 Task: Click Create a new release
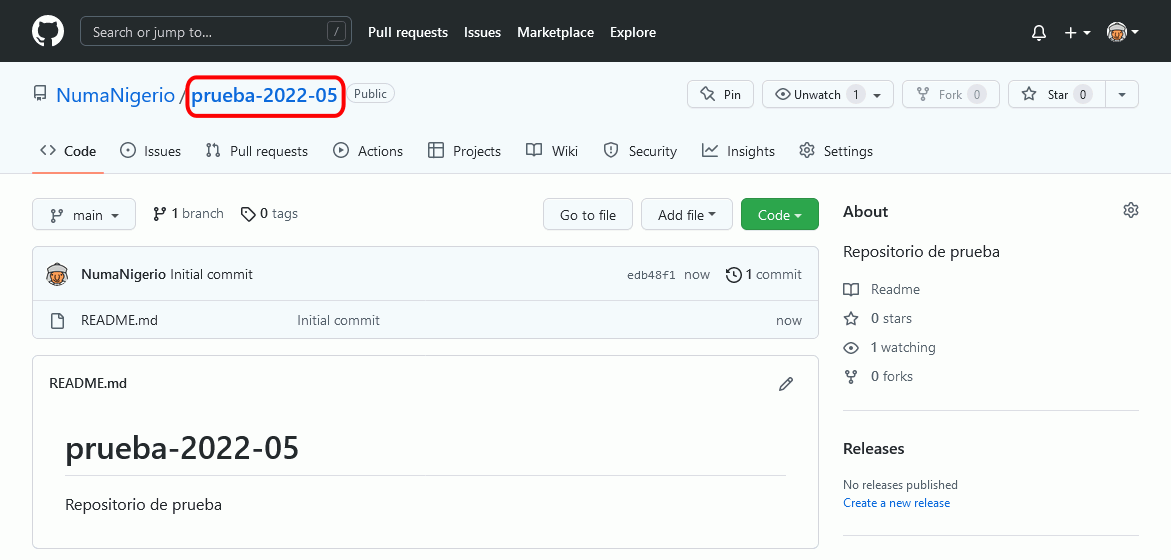pos(896,503)
